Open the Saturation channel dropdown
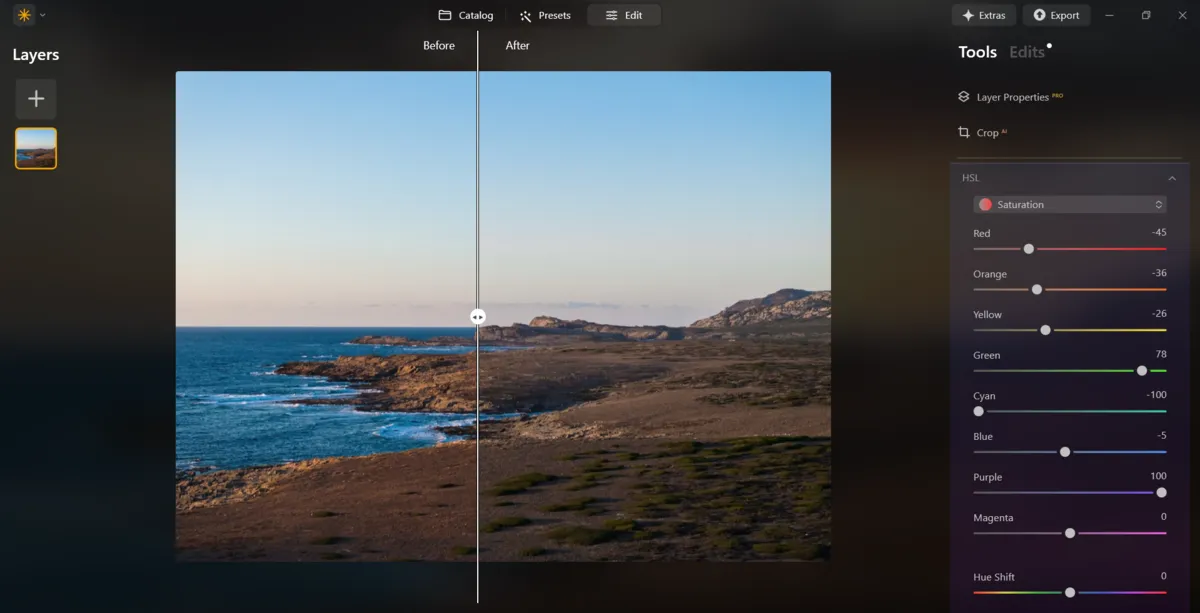The height and width of the screenshot is (613, 1200). pos(1070,204)
